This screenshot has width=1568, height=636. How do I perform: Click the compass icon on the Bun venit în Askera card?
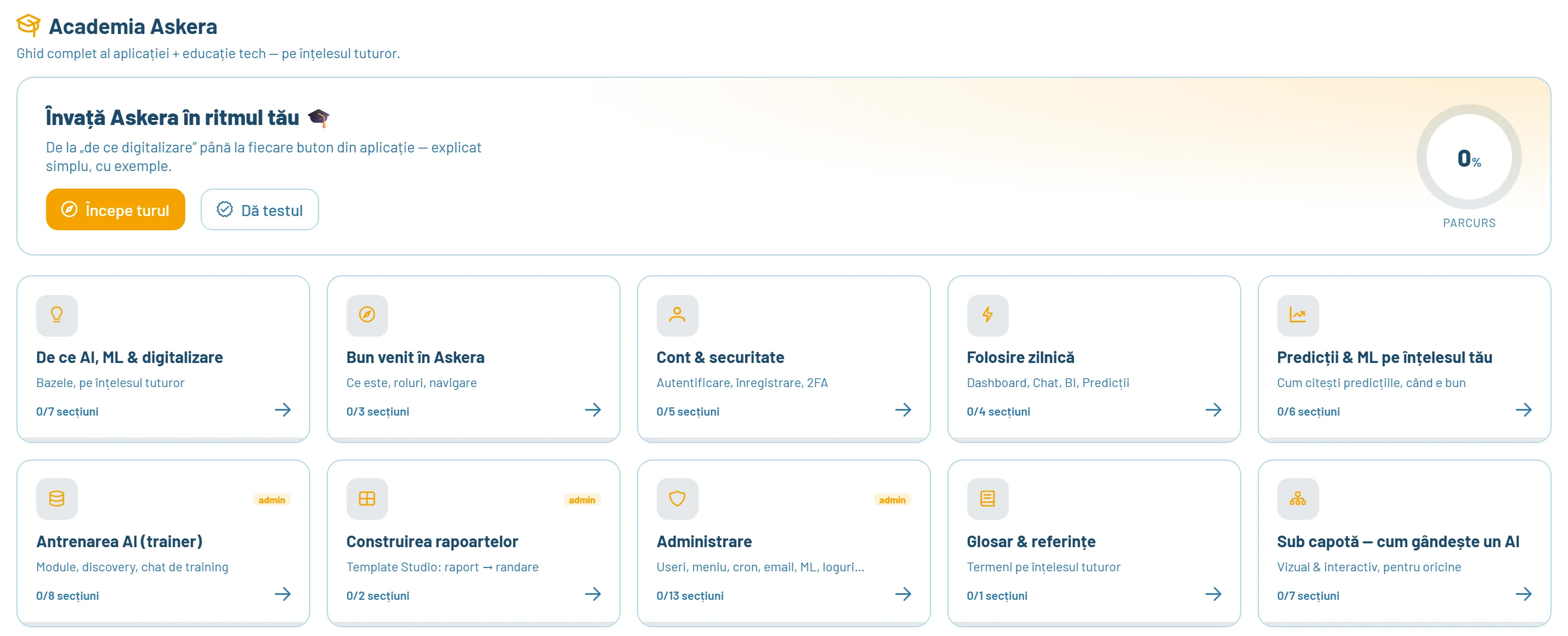367,315
